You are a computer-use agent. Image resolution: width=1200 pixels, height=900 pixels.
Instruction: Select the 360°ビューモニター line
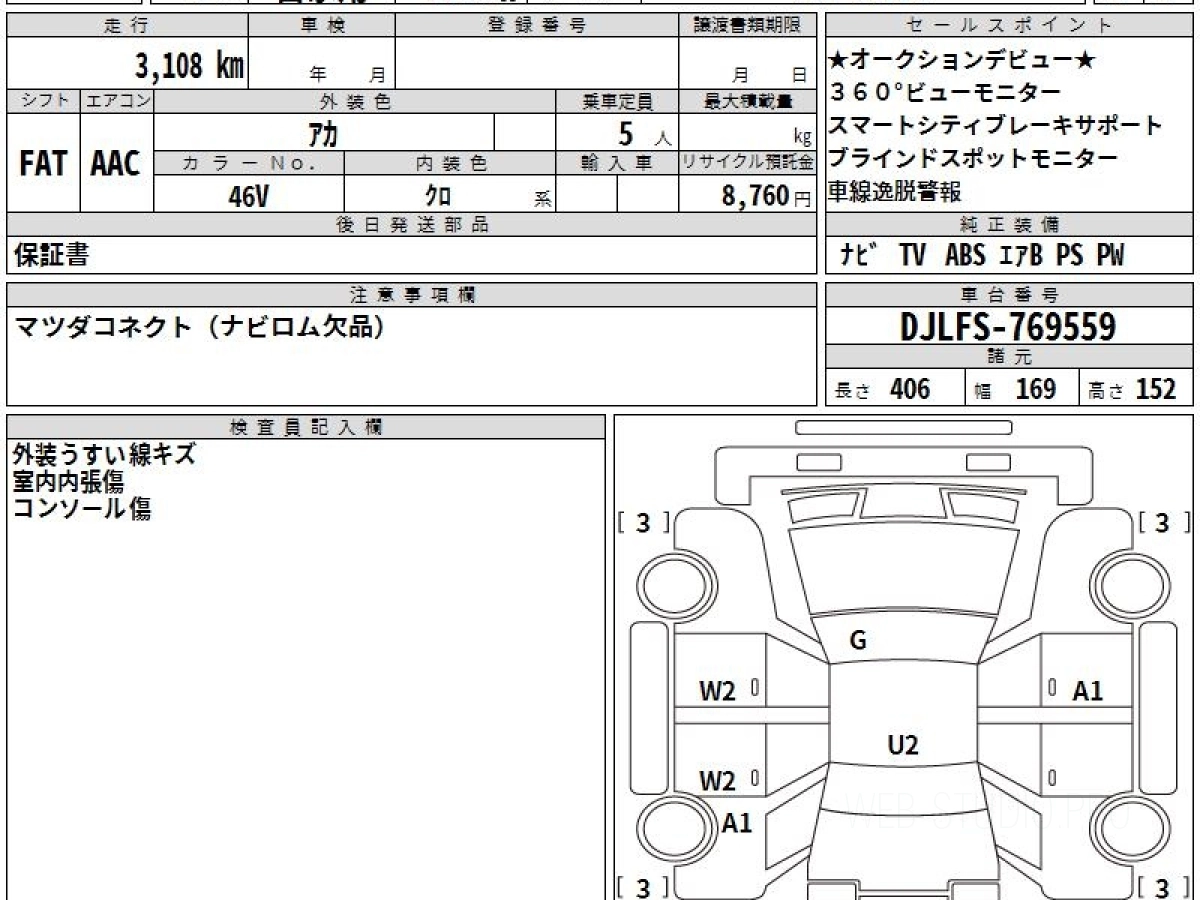tap(945, 93)
